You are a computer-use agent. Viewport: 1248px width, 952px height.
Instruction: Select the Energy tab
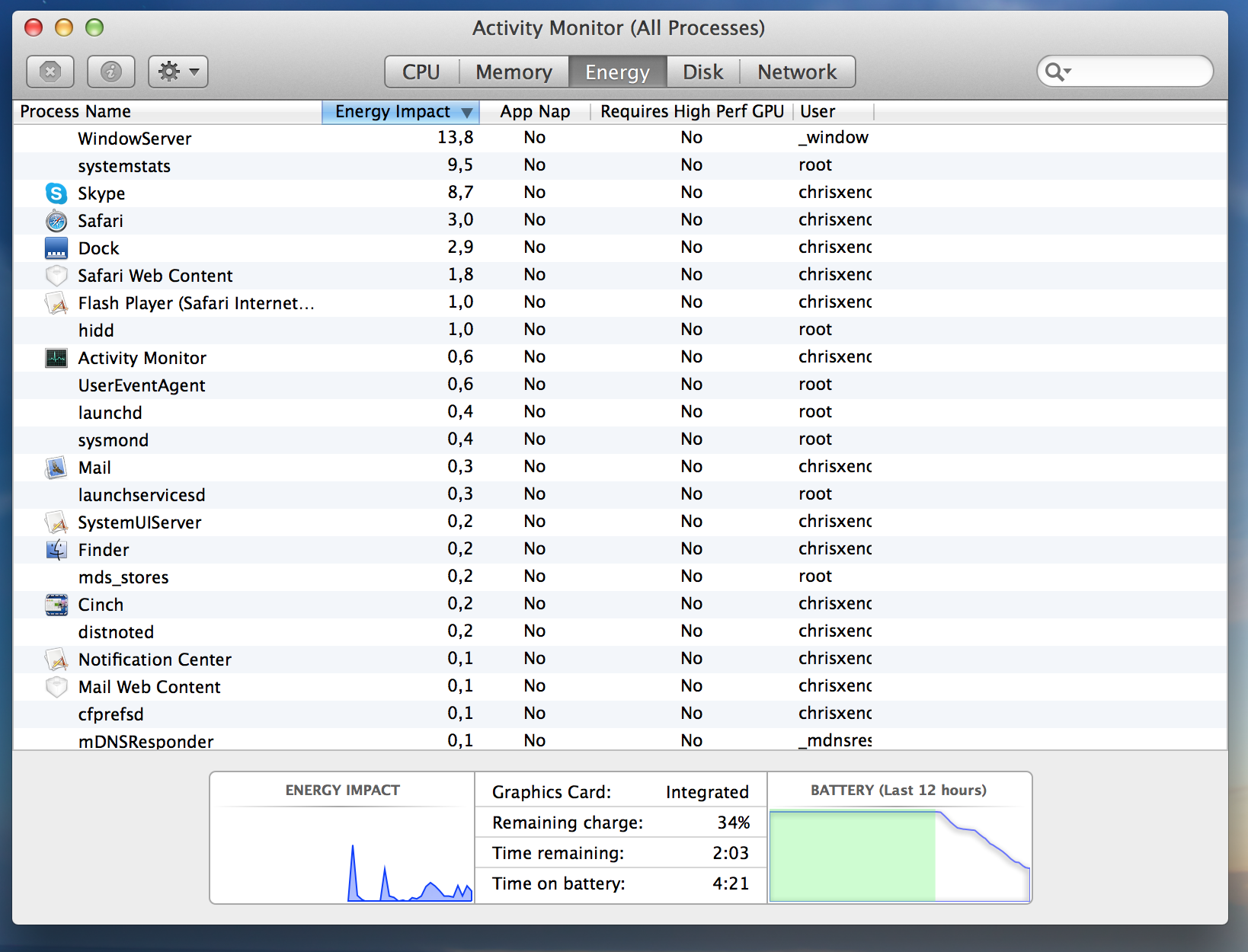[617, 72]
